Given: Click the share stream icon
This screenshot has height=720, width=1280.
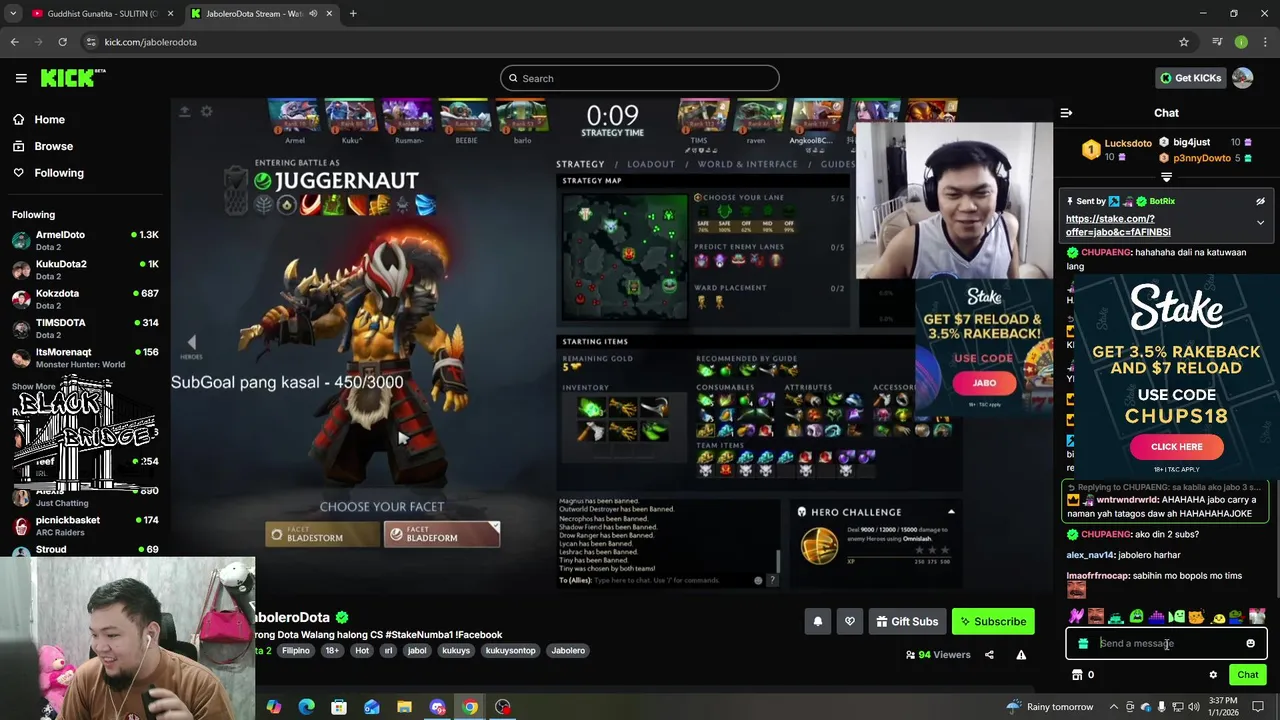Looking at the screenshot, I should (989, 655).
